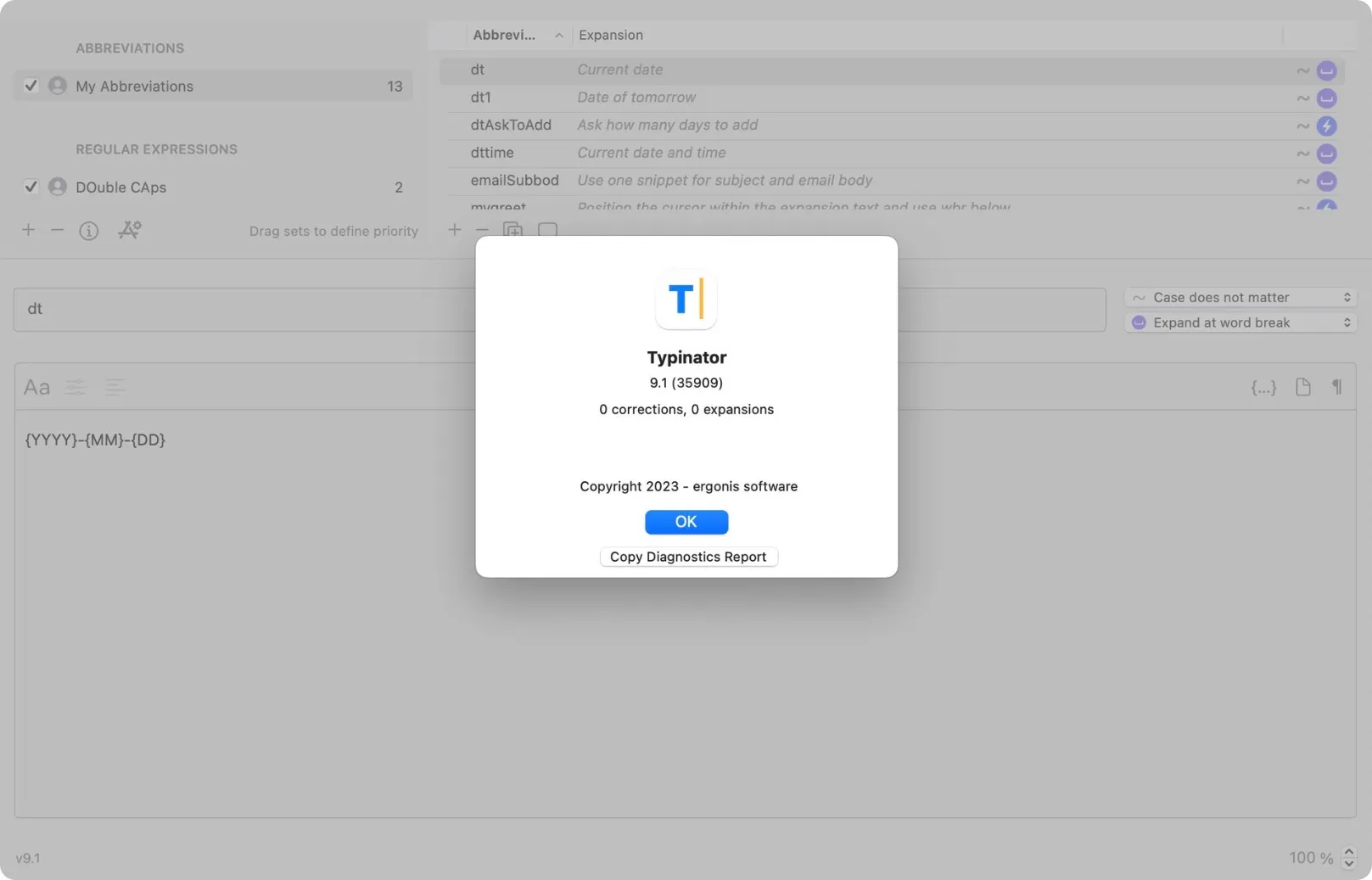Select the dt abbreviation row

coord(892,70)
